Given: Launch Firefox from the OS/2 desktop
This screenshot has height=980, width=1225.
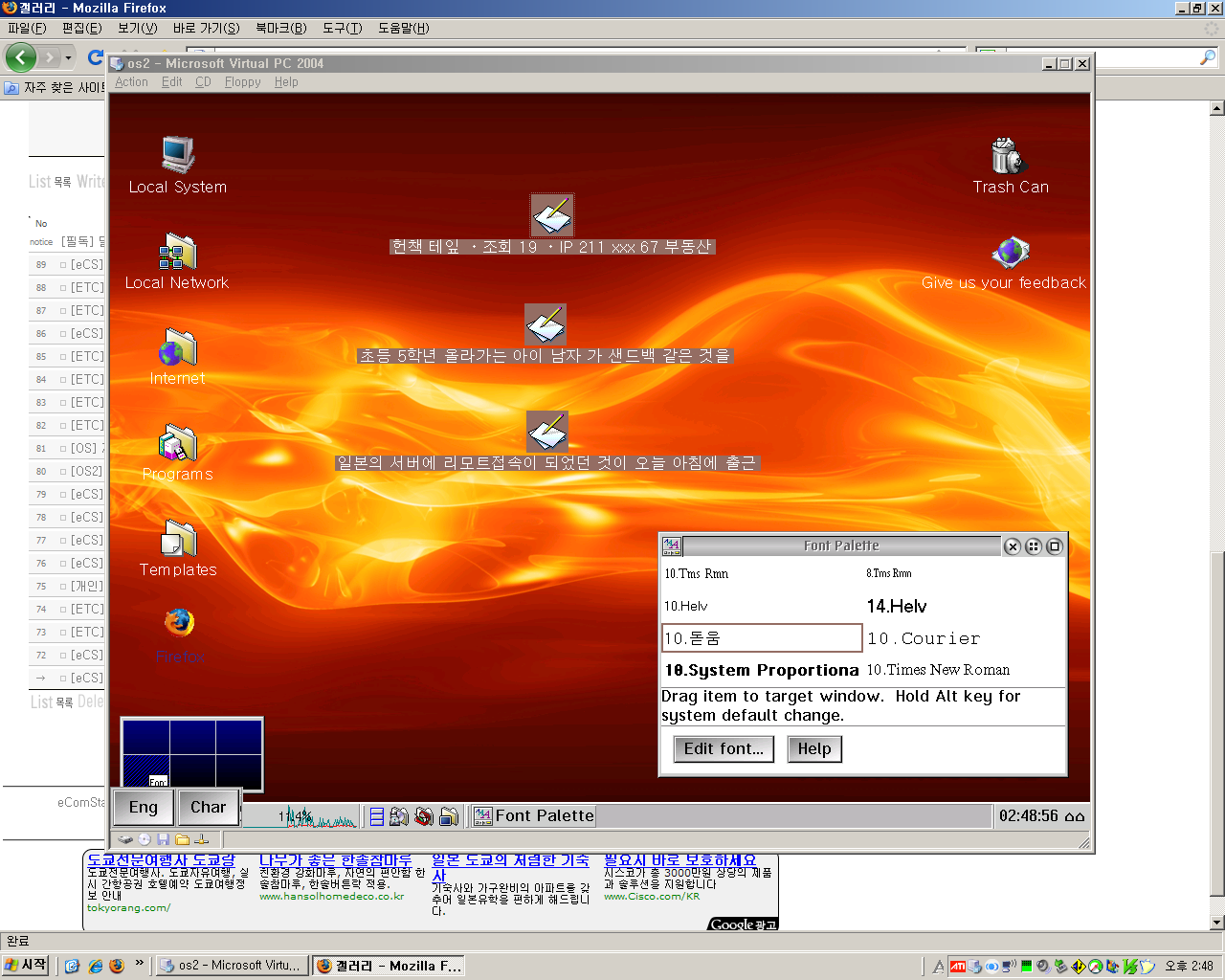Looking at the screenshot, I should (x=179, y=624).
